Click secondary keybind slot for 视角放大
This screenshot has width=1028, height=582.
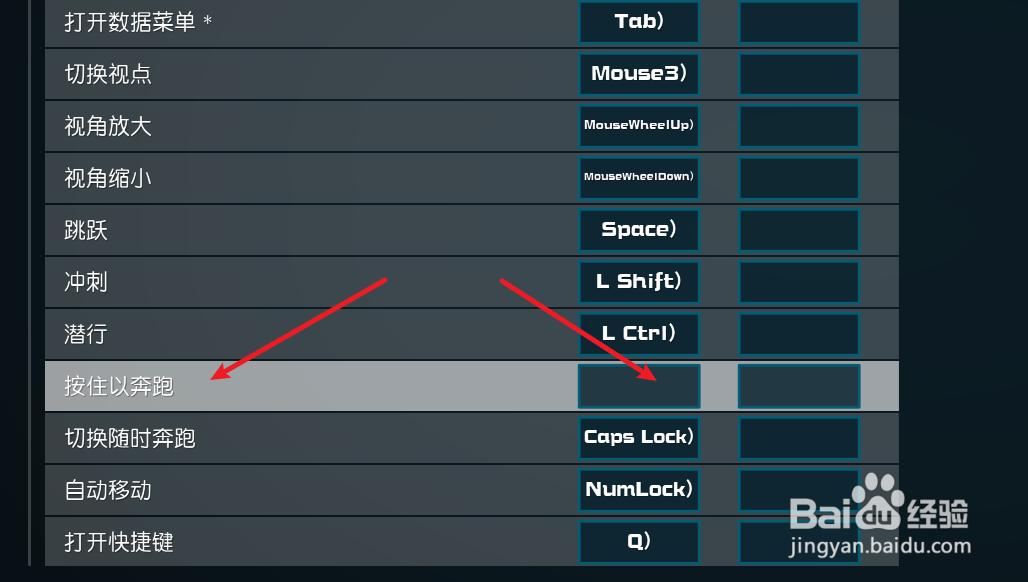pyautogui.click(x=799, y=126)
